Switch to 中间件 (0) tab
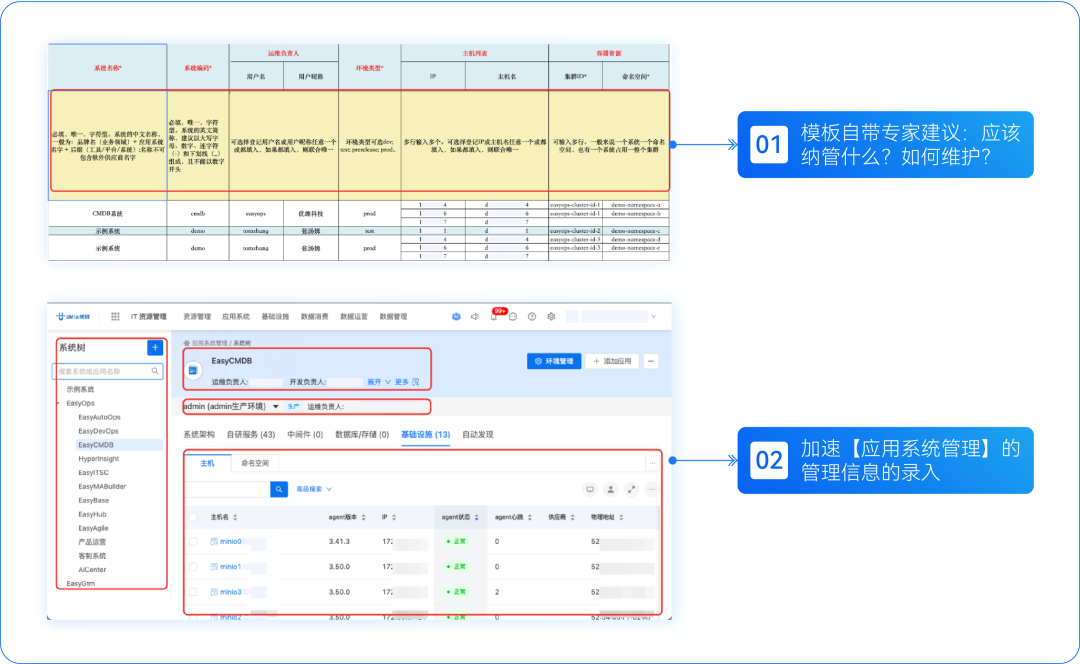The width and height of the screenshot is (1080, 664). click(x=305, y=435)
